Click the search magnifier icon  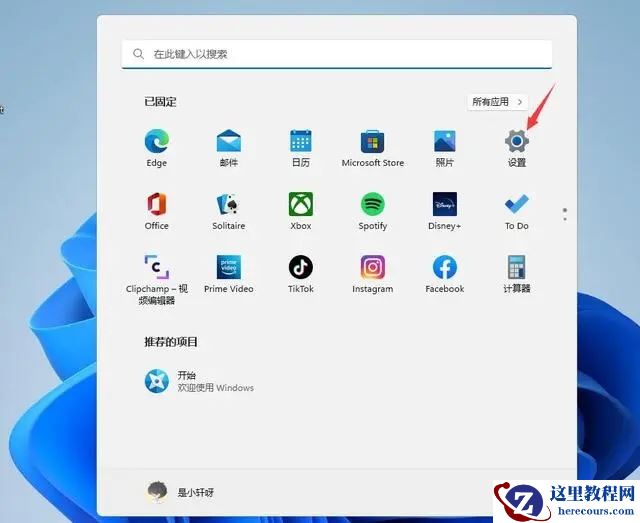point(138,54)
